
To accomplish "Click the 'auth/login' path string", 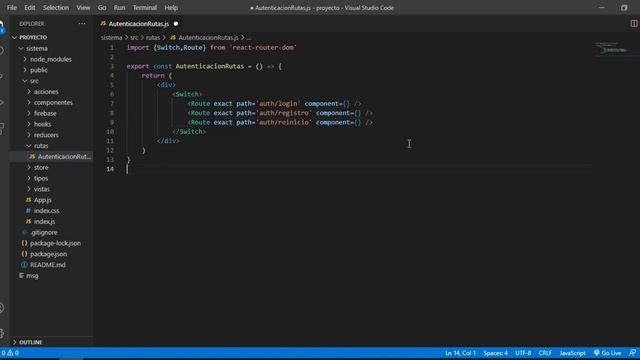I will coord(278,104).
